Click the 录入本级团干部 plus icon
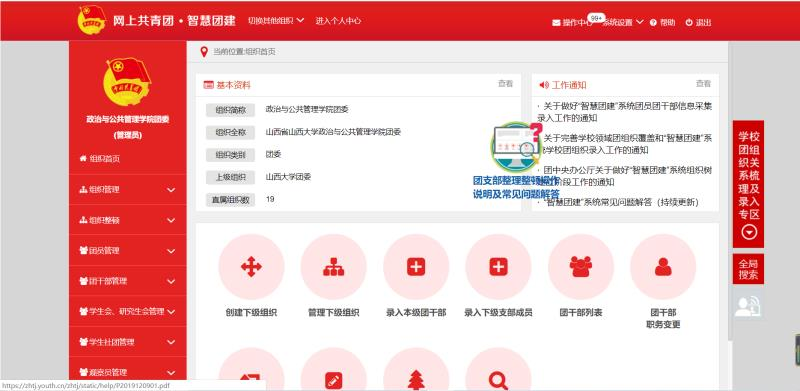The width and height of the screenshot is (800, 391). (x=416, y=266)
